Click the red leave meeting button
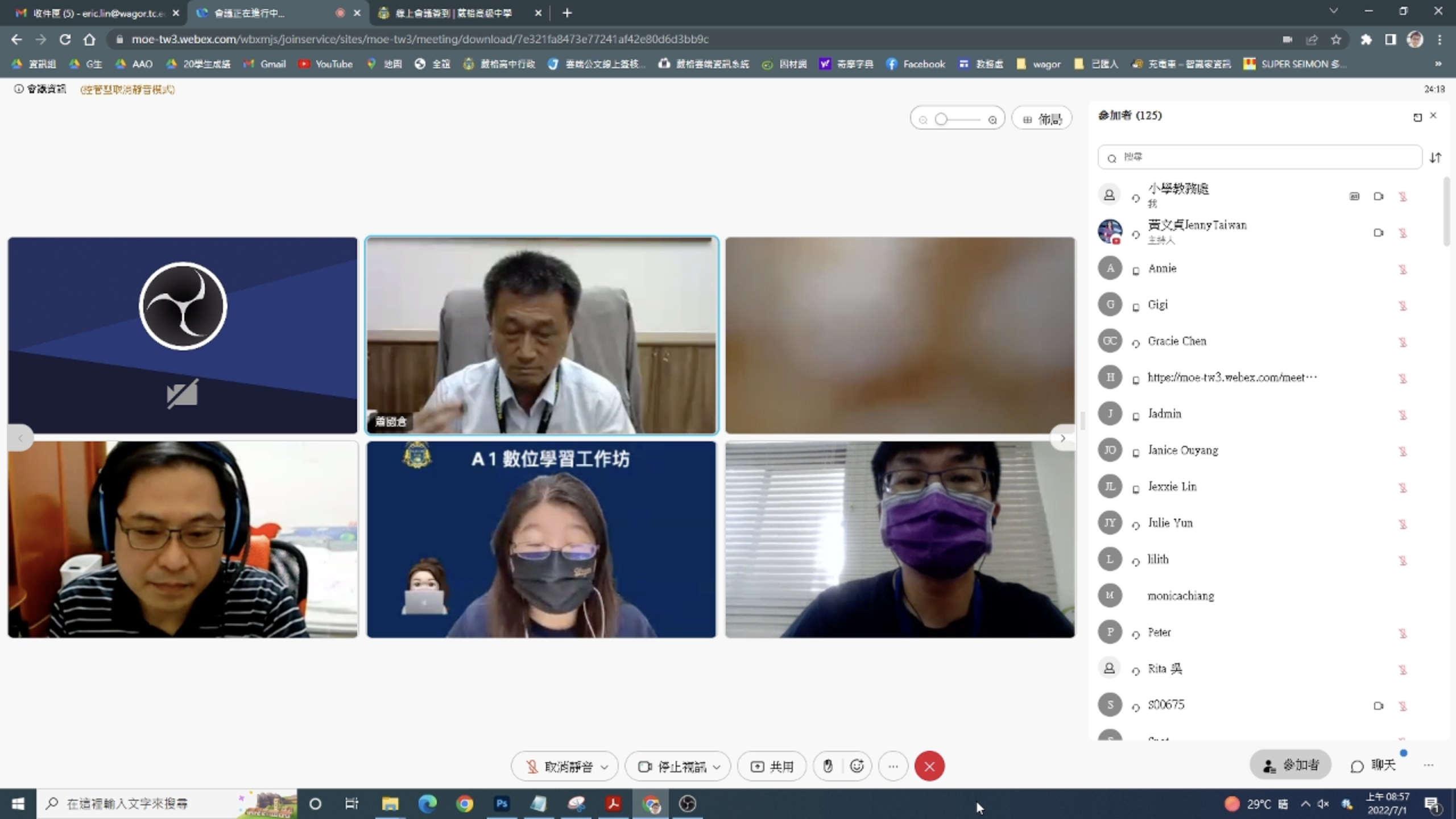Image resolution: width=1456 pixels, height=819 pixels. 929,766
